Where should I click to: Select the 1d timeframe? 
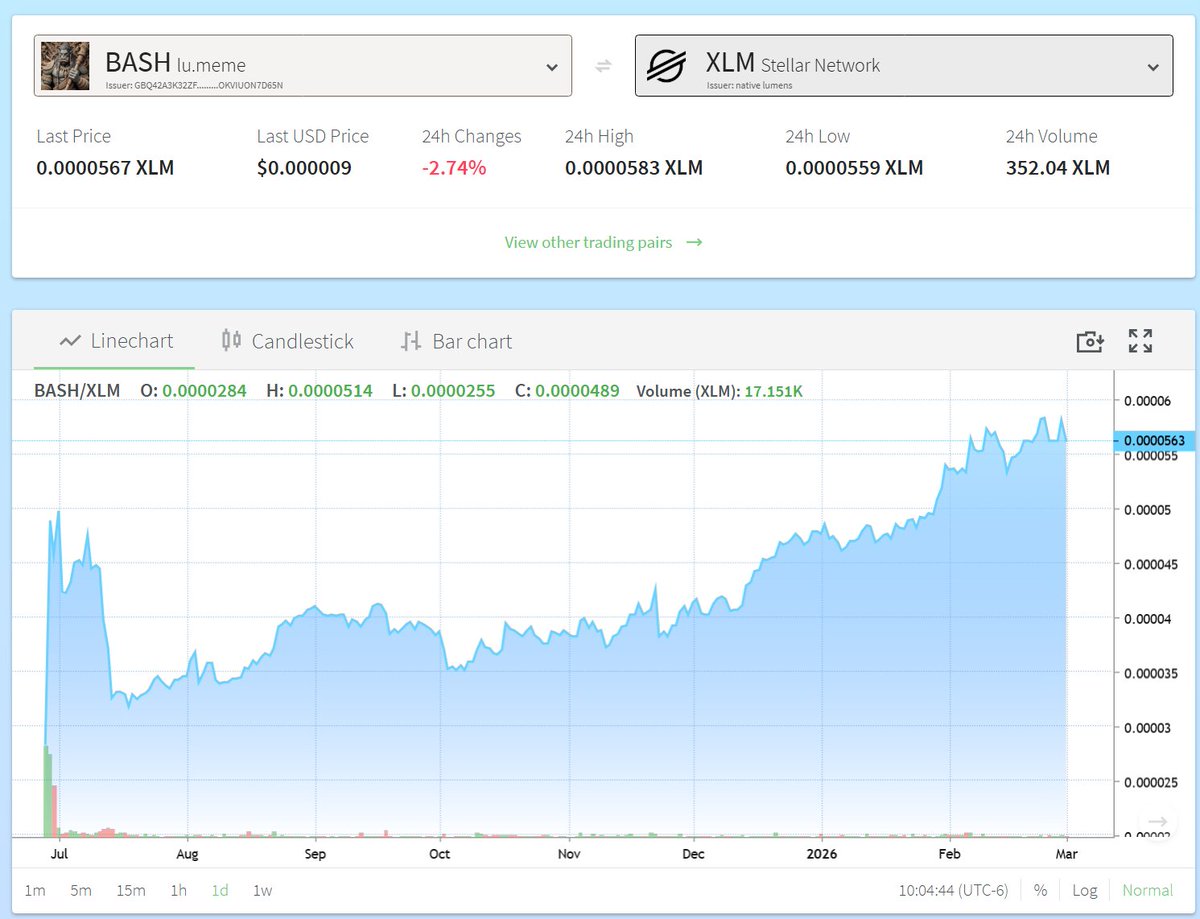tap(220, 890)
